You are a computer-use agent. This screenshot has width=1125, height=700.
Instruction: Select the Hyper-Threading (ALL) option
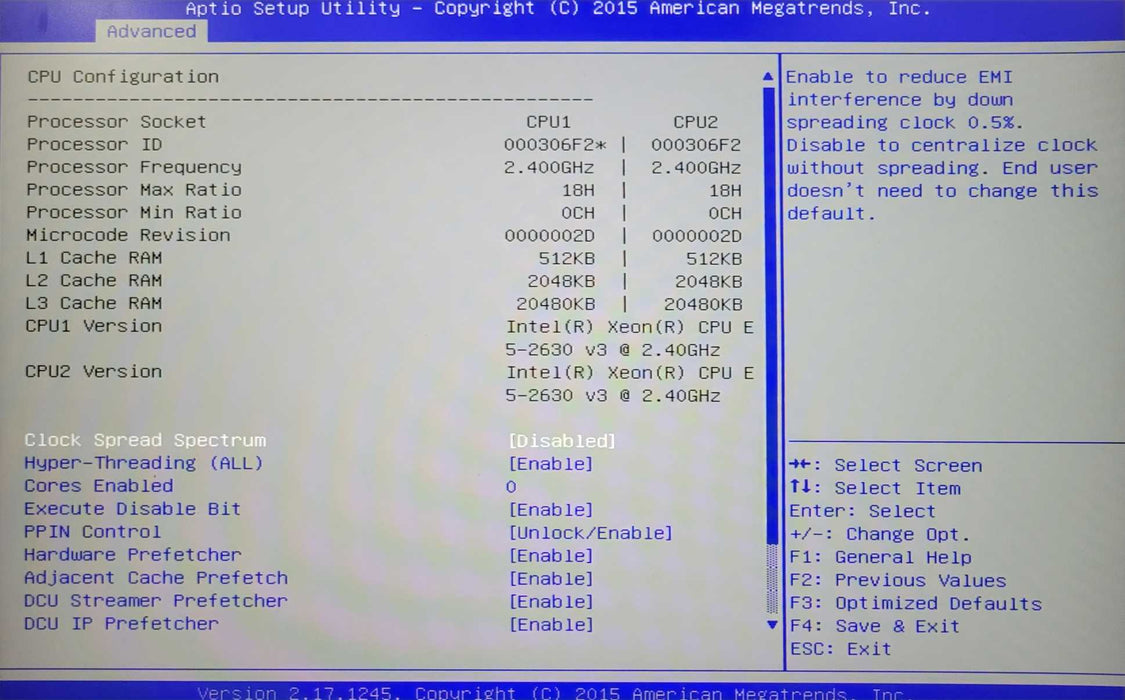click(143, 463)
